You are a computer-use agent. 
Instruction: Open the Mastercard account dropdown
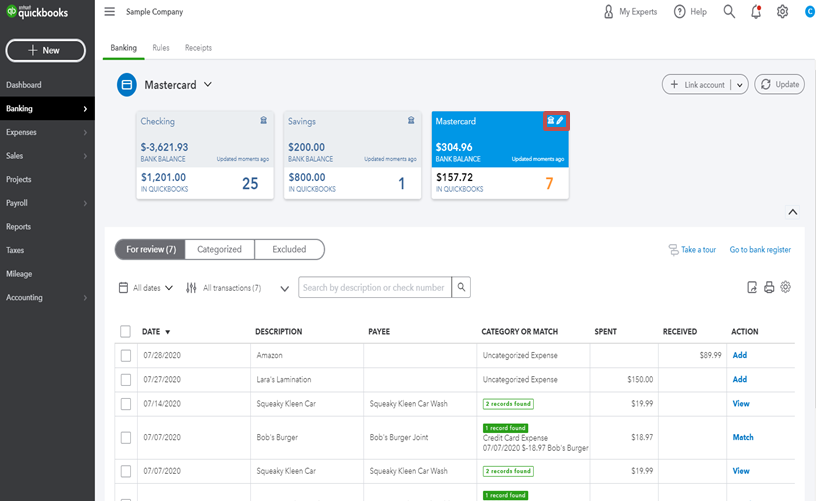tap(208, 84)
